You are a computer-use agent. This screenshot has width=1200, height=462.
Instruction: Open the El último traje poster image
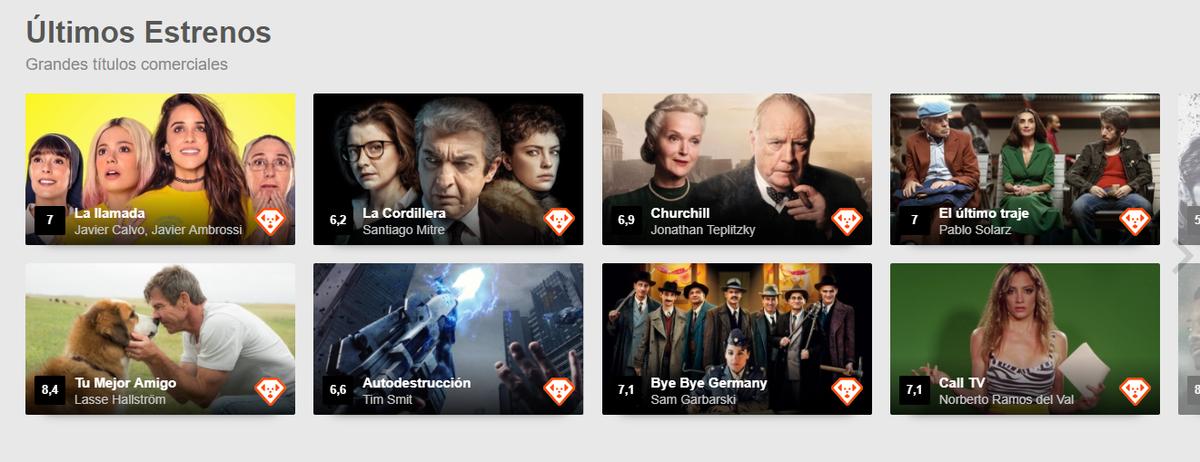[1025, 169]
